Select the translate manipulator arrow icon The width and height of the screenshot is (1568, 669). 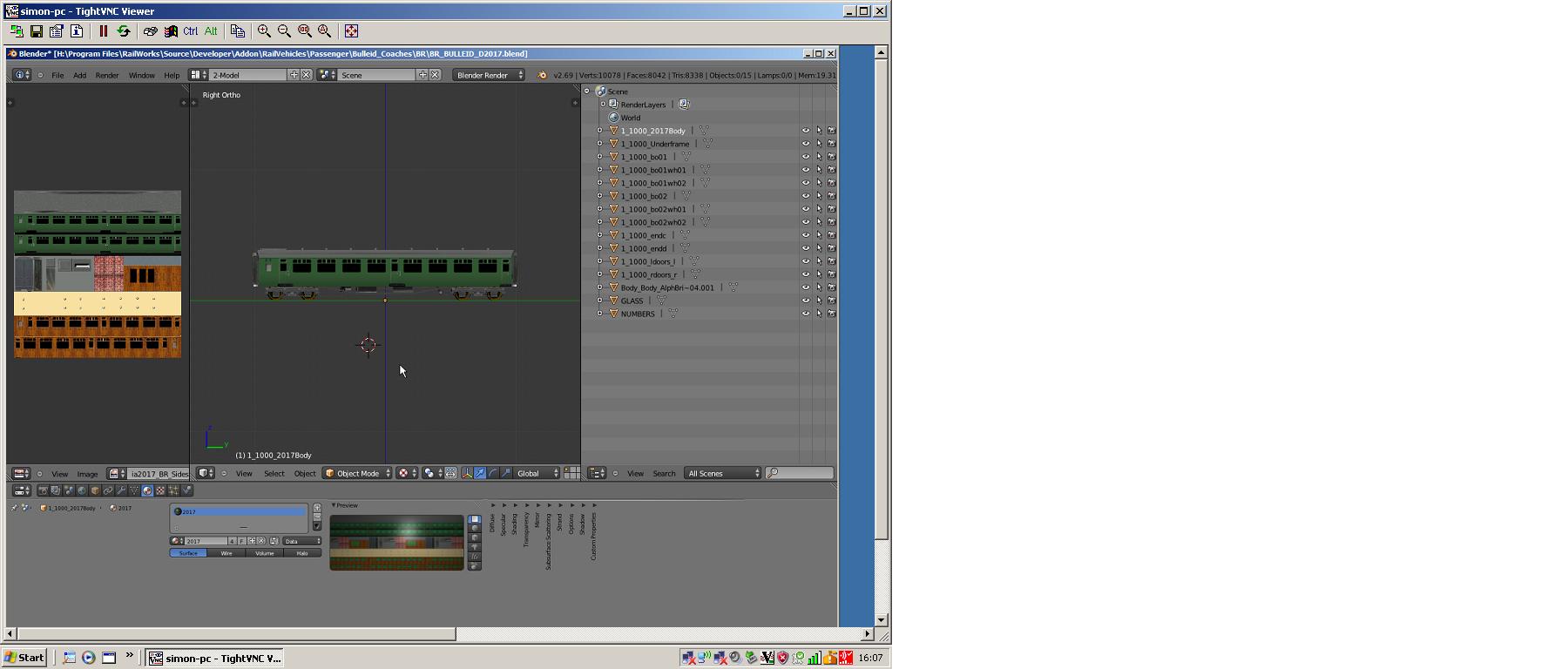pyautogui.click(x=480, y=473)
